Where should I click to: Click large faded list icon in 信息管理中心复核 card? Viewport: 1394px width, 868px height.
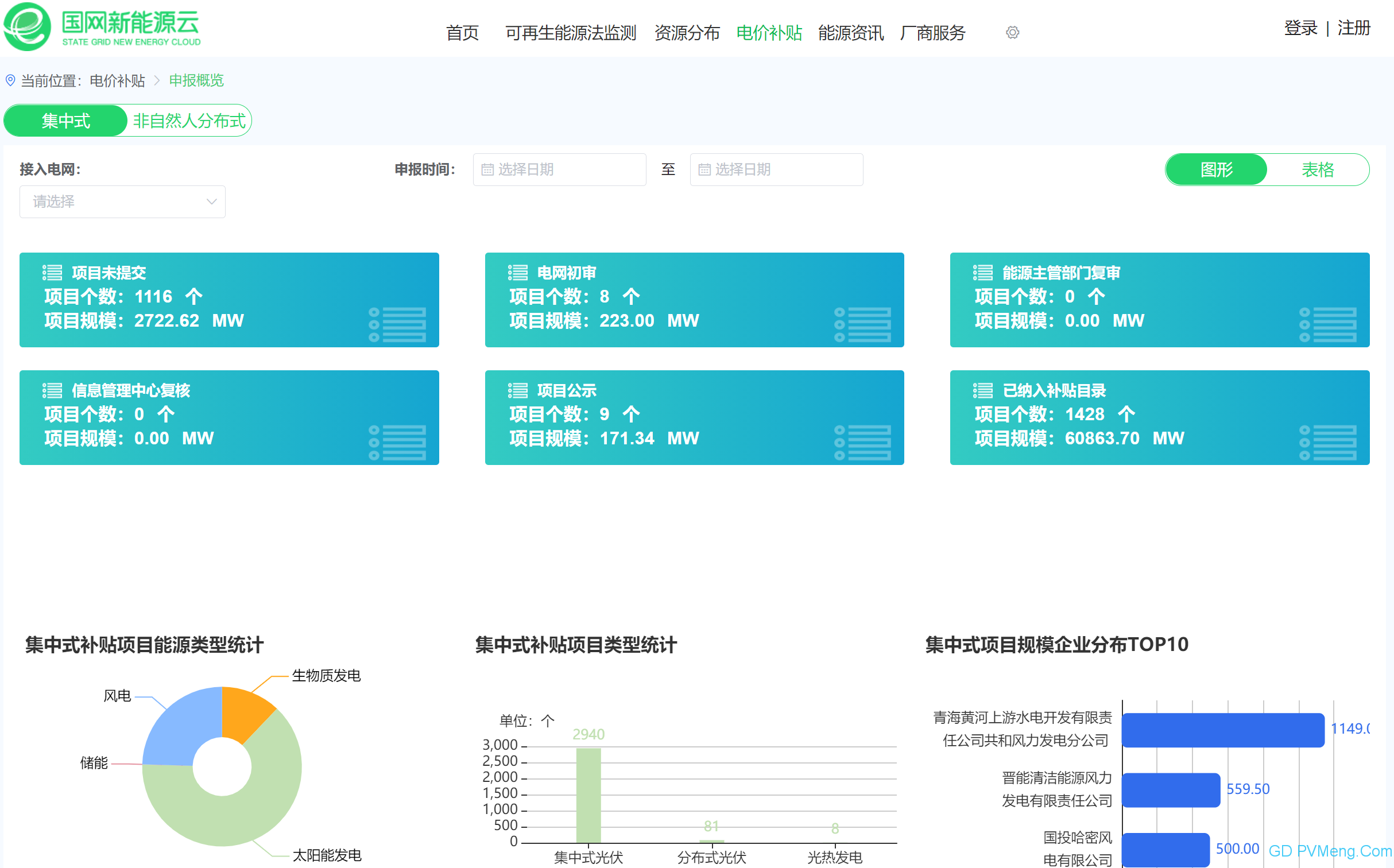(x=397, y=443)
